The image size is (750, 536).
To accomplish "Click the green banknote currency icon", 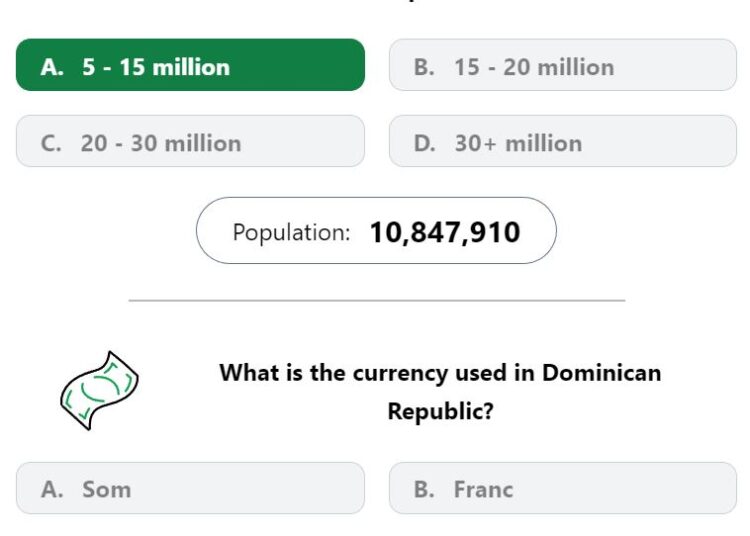I will pyautogui.click(x=99, y=391).
